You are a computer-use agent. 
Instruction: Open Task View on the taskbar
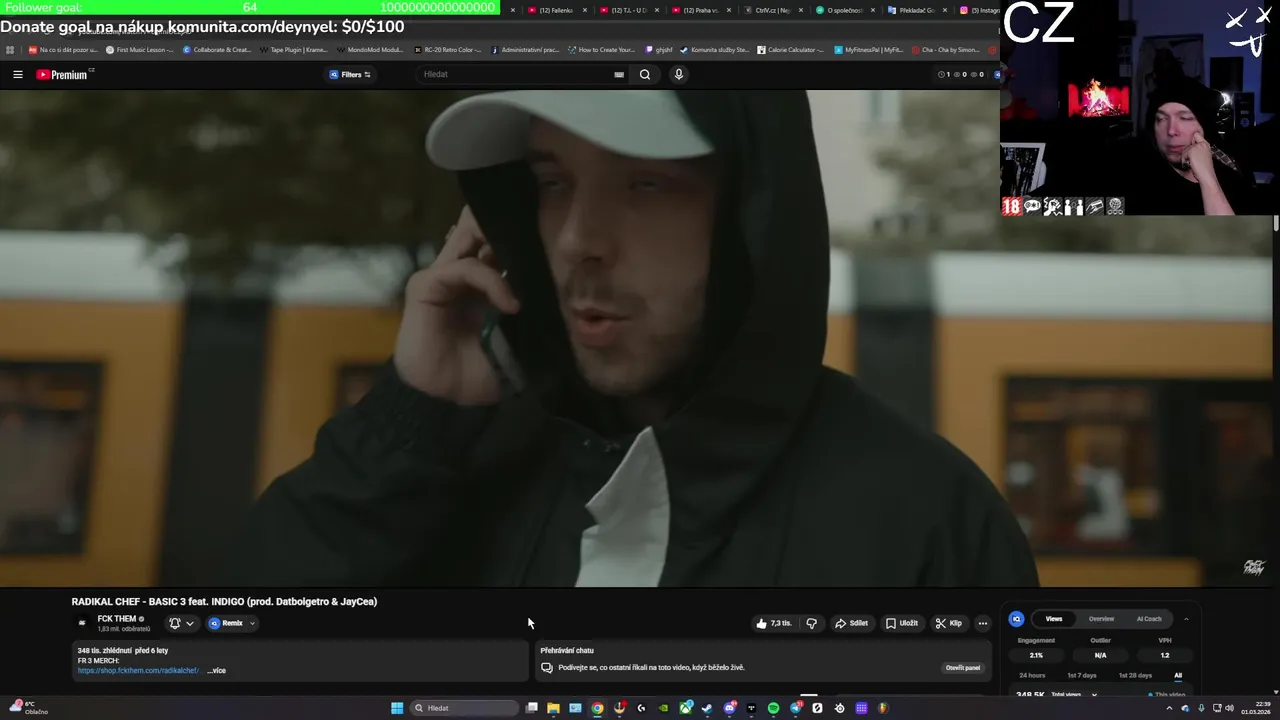click(x=532, y=708)
